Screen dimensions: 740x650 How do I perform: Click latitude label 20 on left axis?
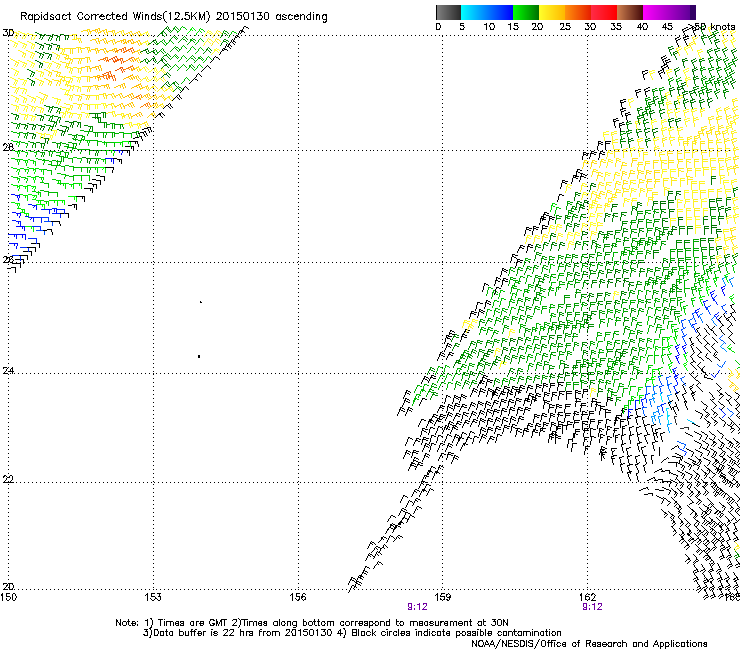coord(8,586)
